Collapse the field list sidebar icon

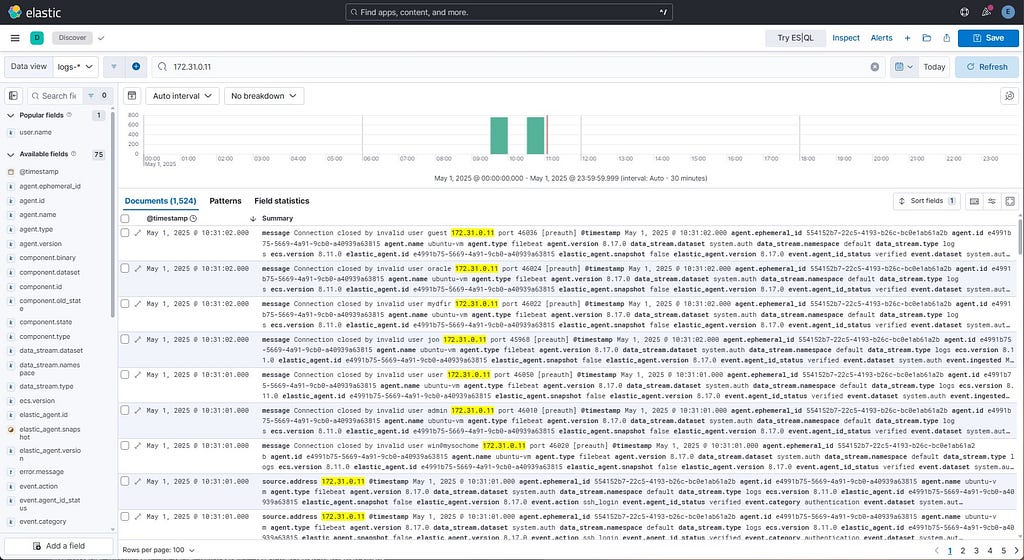click(13, 96)
